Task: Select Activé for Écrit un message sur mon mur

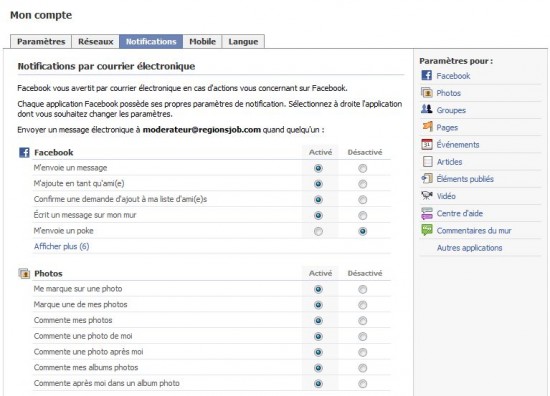Action: pyautogui.click(x=318, y=215)
